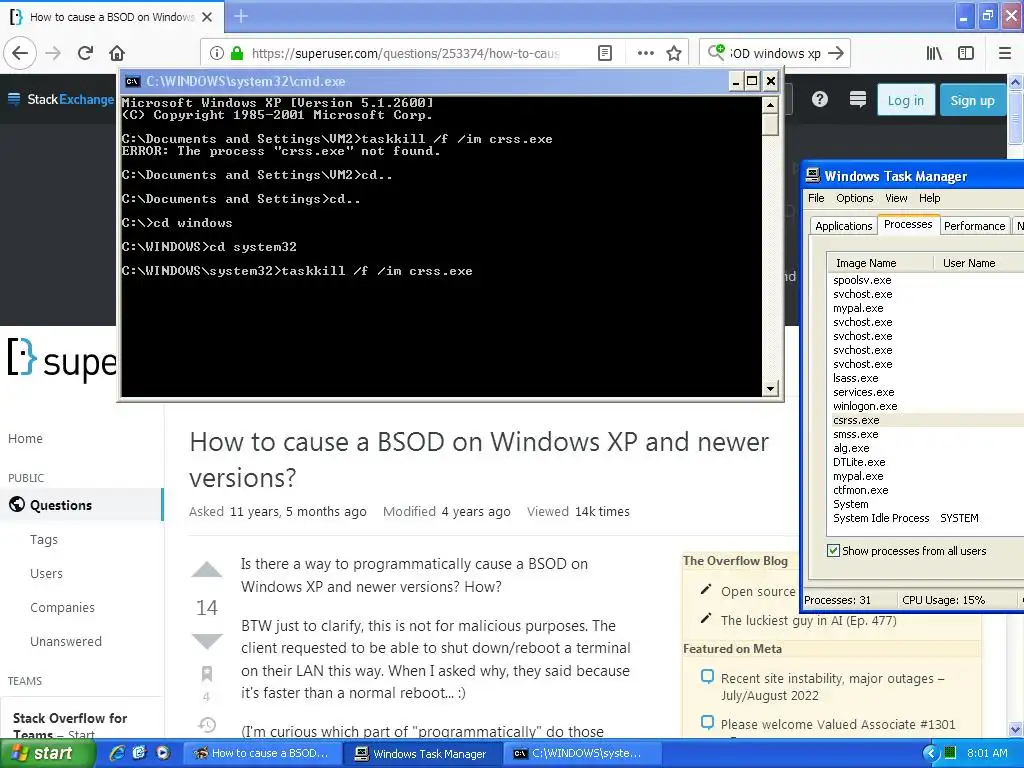
Task: Open a new browser tab with the plus
Action: (x=240, y=16)
